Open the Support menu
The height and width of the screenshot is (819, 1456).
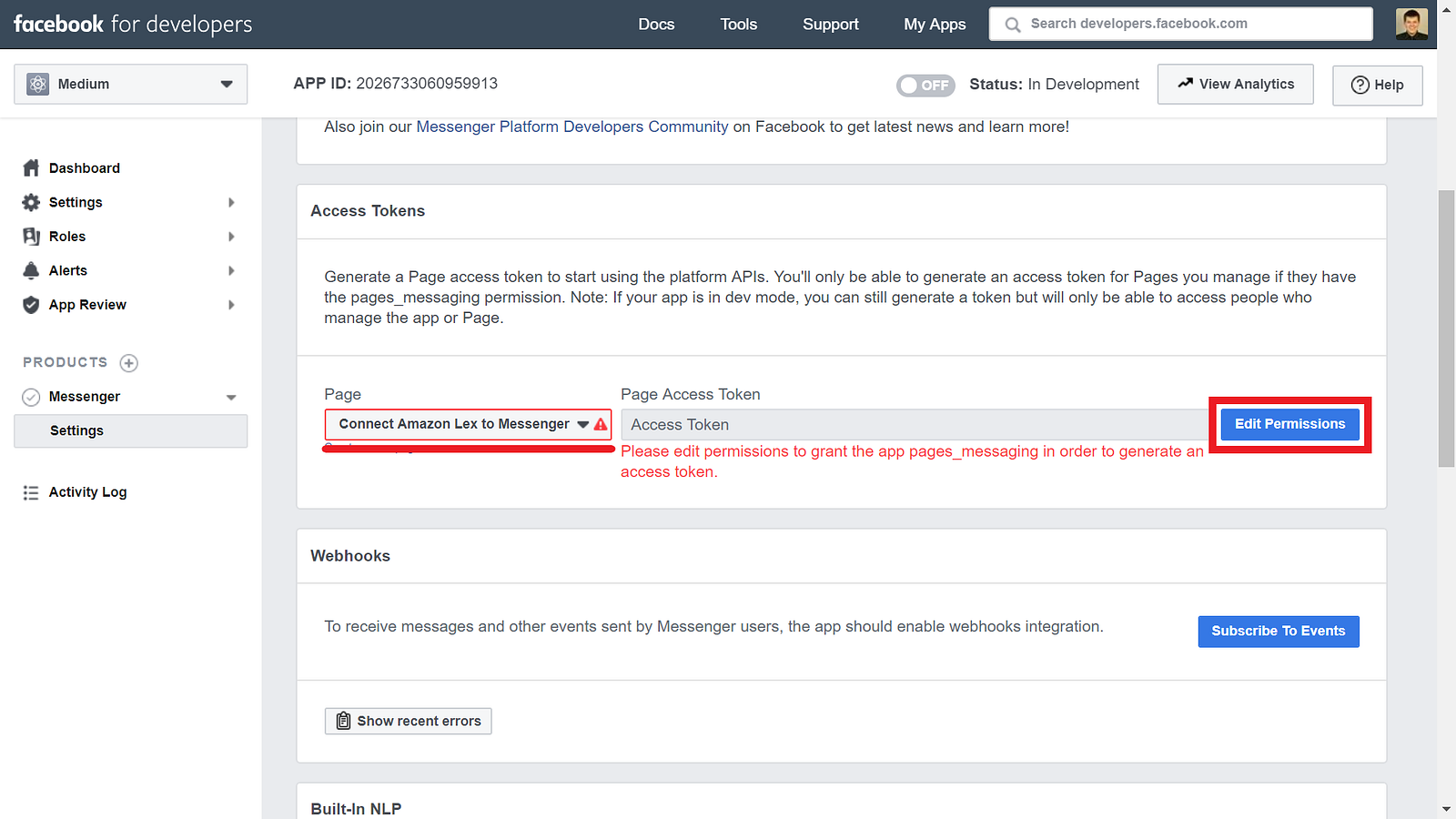[x=830, y=25]
